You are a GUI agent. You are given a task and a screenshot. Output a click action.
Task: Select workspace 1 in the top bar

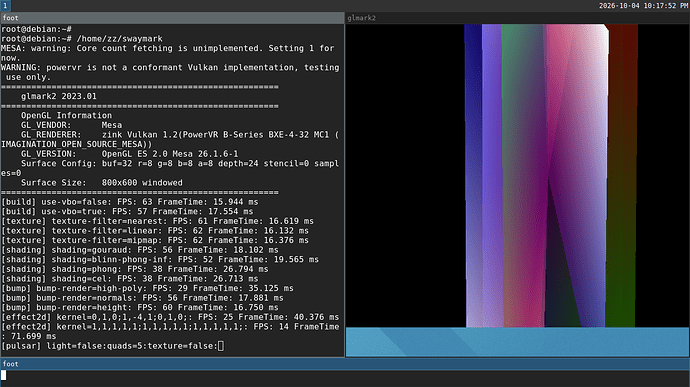pos(5,6)
